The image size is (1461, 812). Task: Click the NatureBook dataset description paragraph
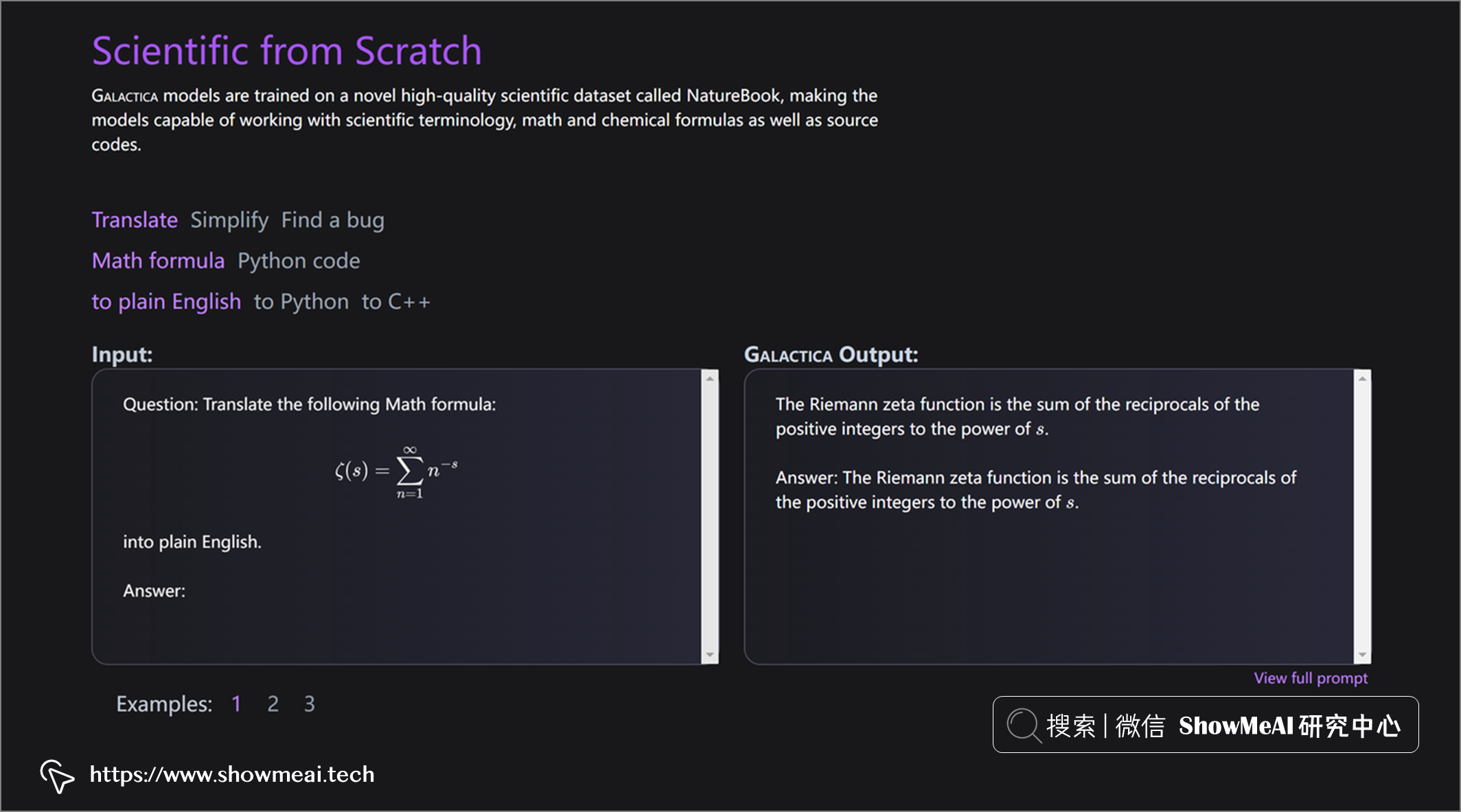(485, 120)
